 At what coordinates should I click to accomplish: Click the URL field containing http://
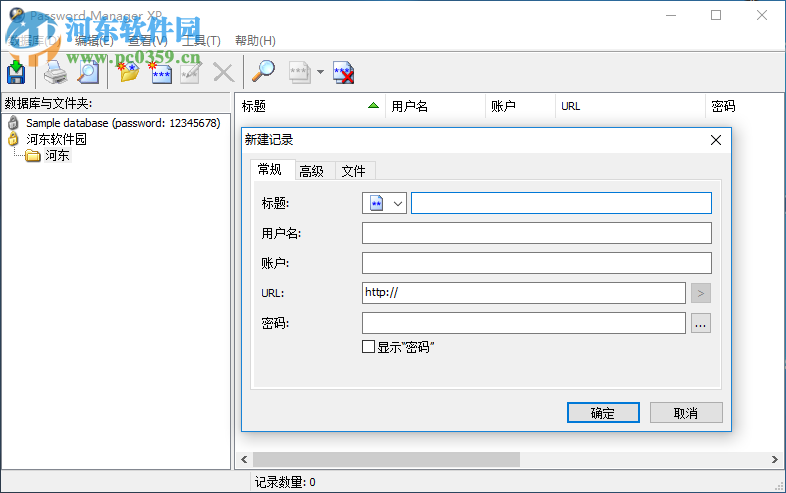524,293
